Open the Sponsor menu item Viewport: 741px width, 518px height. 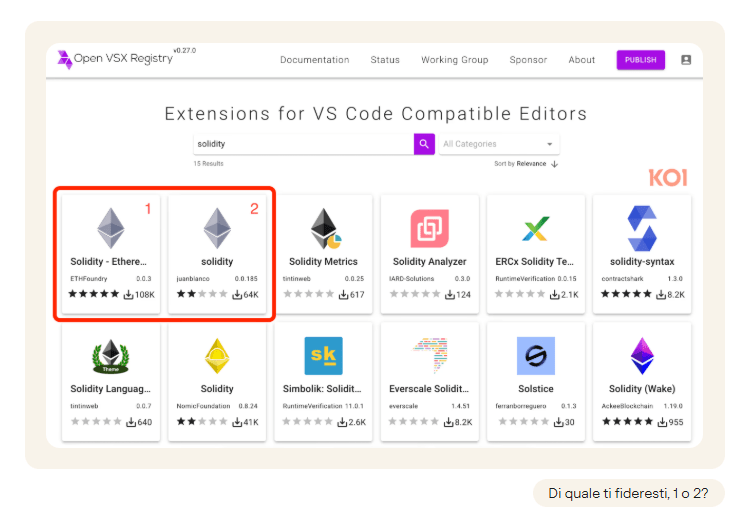coord(528,60)
